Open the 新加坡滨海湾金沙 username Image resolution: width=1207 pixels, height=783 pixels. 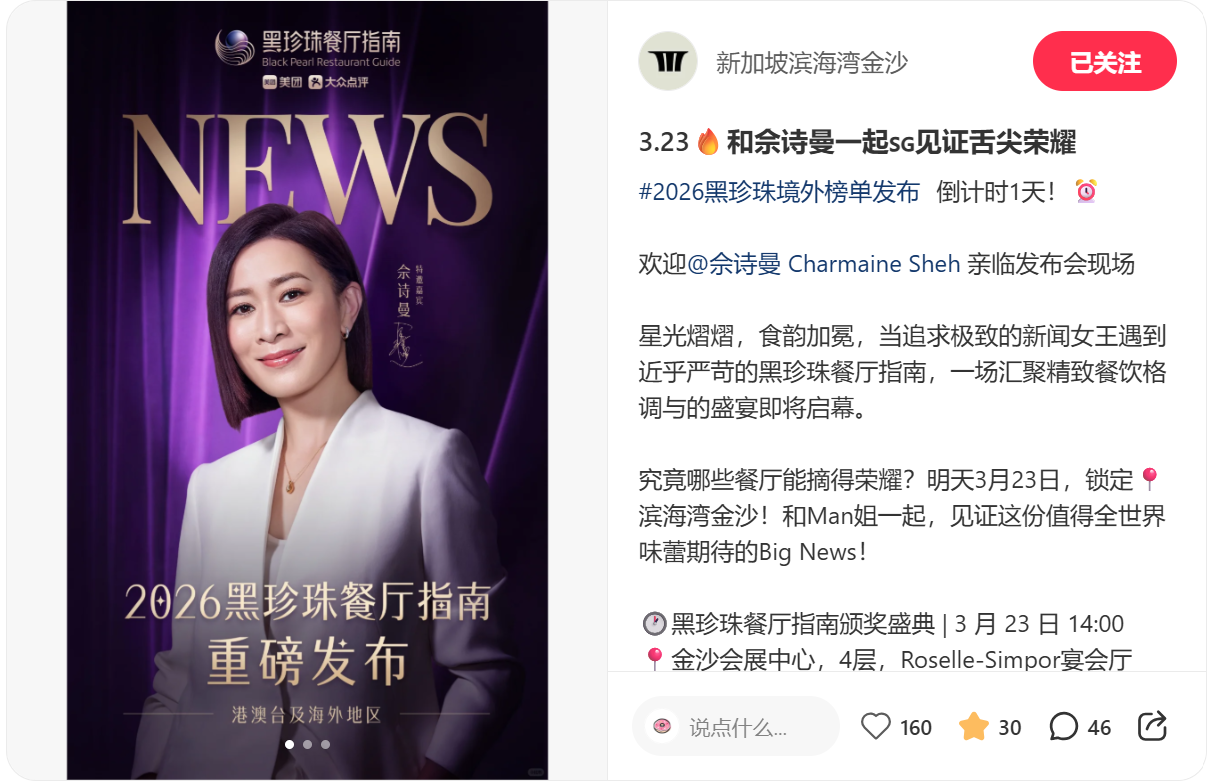pos(812,63)
